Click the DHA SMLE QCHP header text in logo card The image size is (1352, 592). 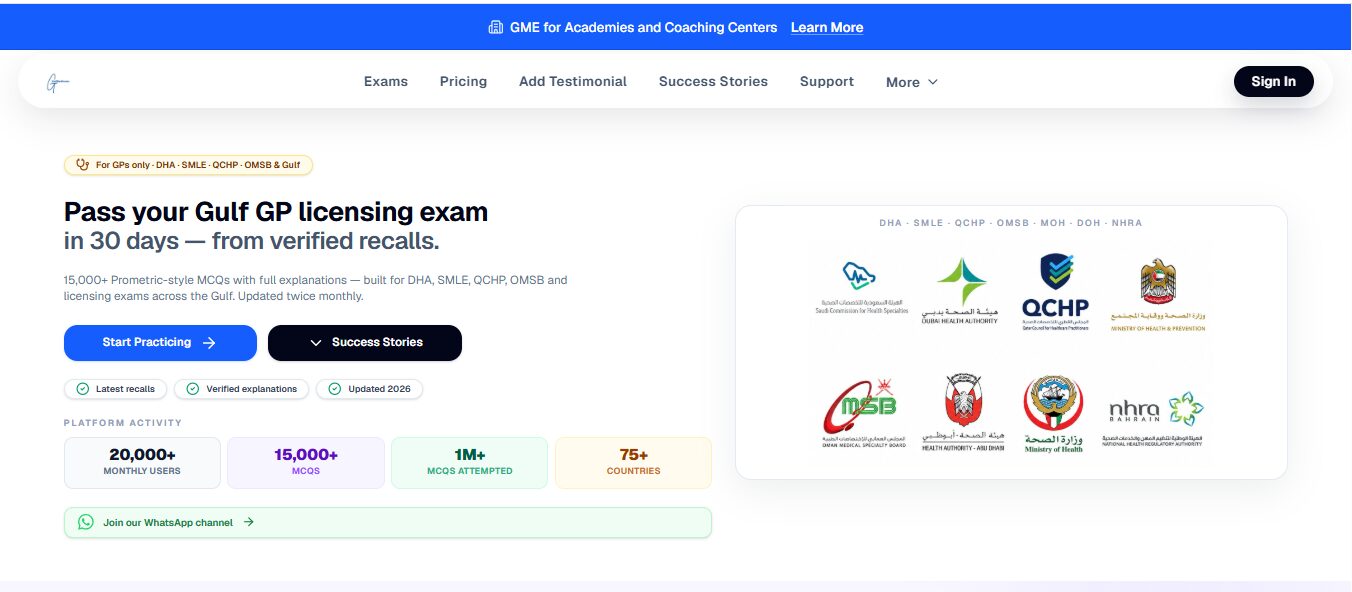click(x=1011, y=223)
